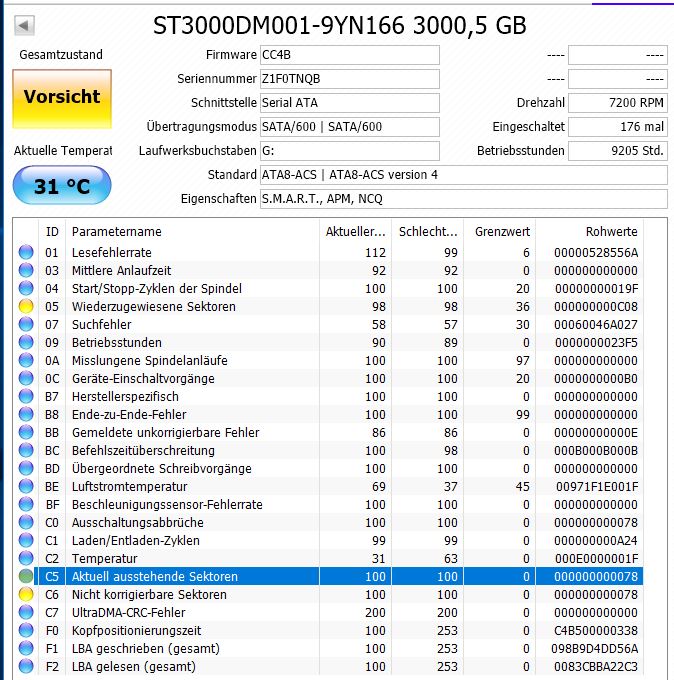The height and width of the screenshot is (680, 674).
Task: Click the Eigenschaften field S.M.A.R.T., APM, NCQ
Action: 464,199
